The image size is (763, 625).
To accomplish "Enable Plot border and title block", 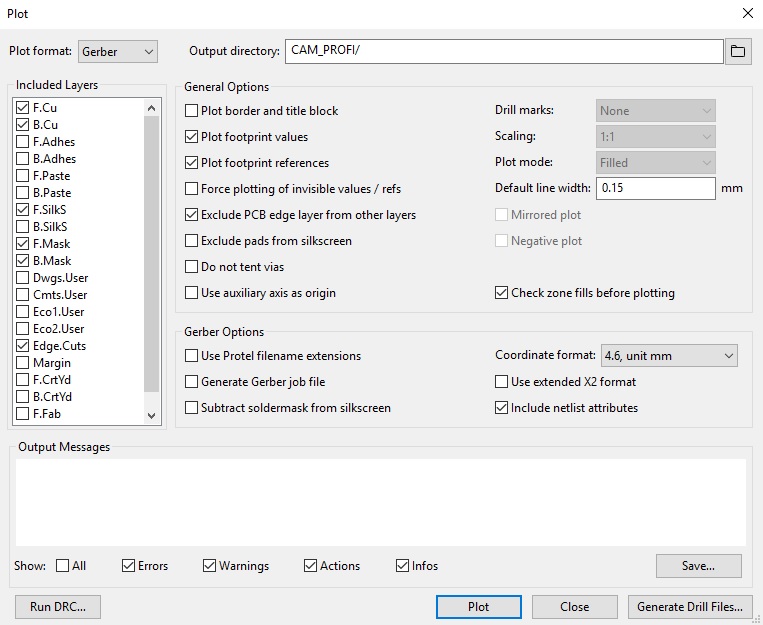I will coord(193,111).
